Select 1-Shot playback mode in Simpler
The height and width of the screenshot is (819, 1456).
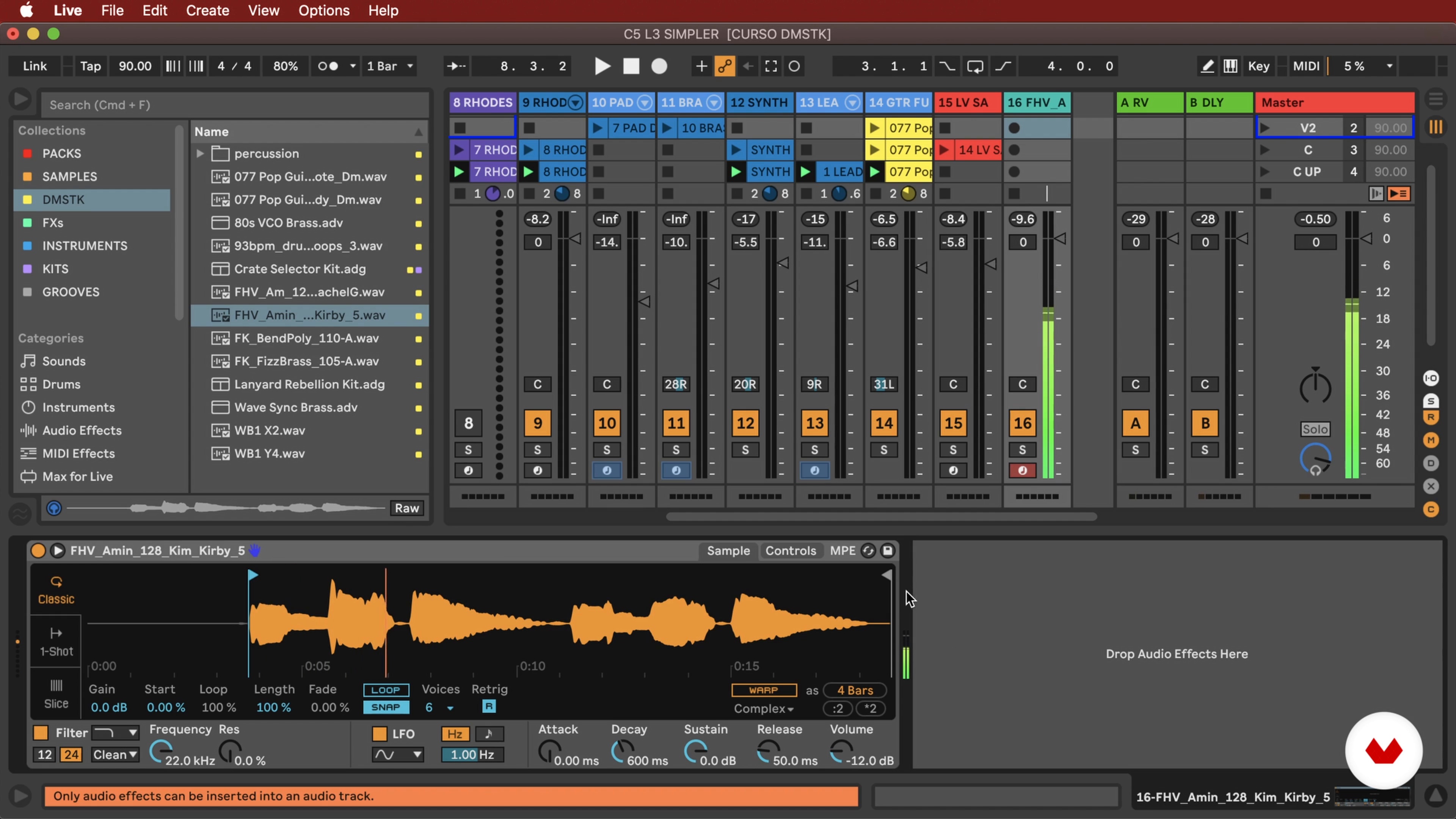[56, 642]
